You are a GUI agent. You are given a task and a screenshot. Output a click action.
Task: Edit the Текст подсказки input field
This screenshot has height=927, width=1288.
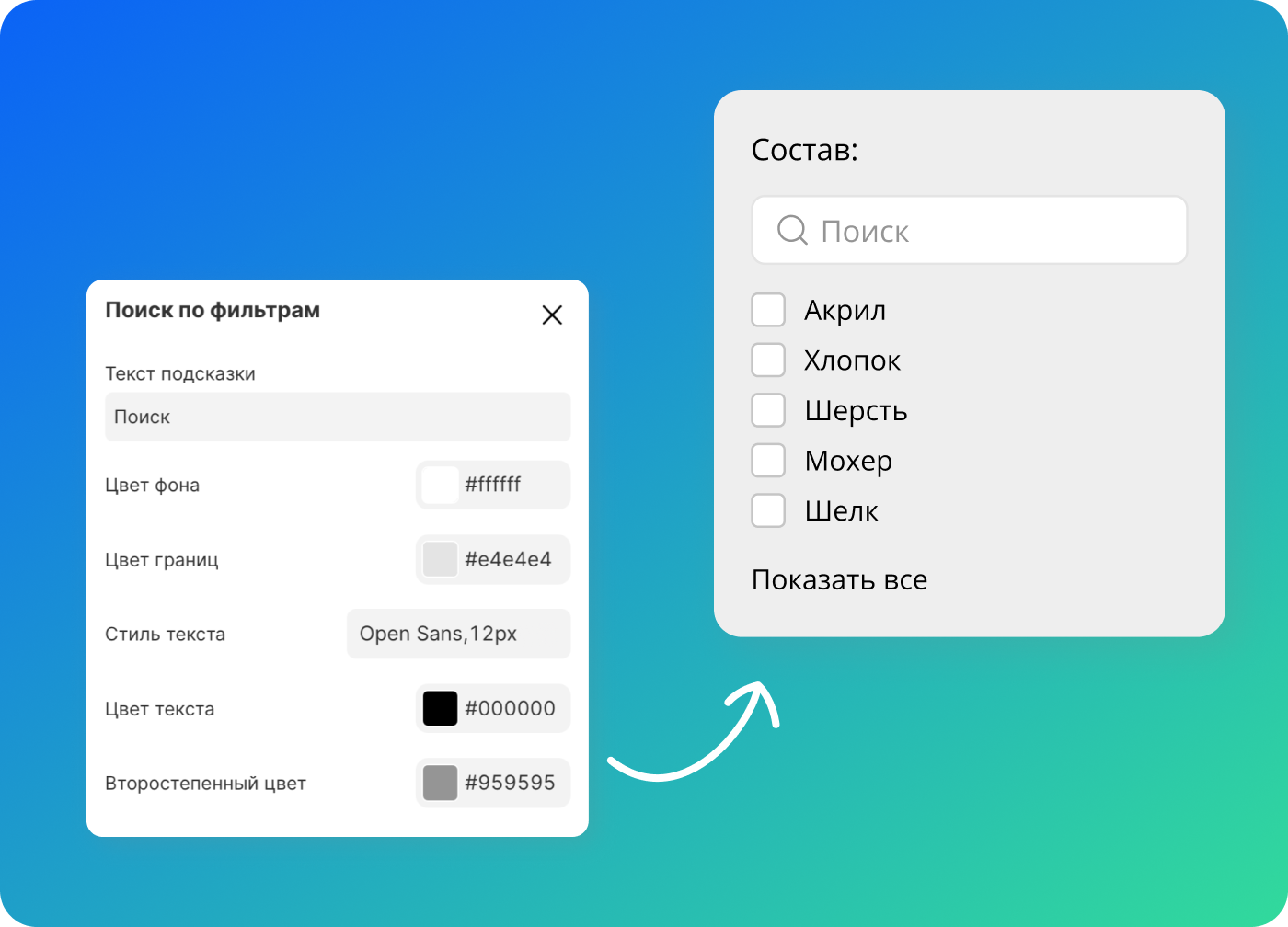(338, 418)
